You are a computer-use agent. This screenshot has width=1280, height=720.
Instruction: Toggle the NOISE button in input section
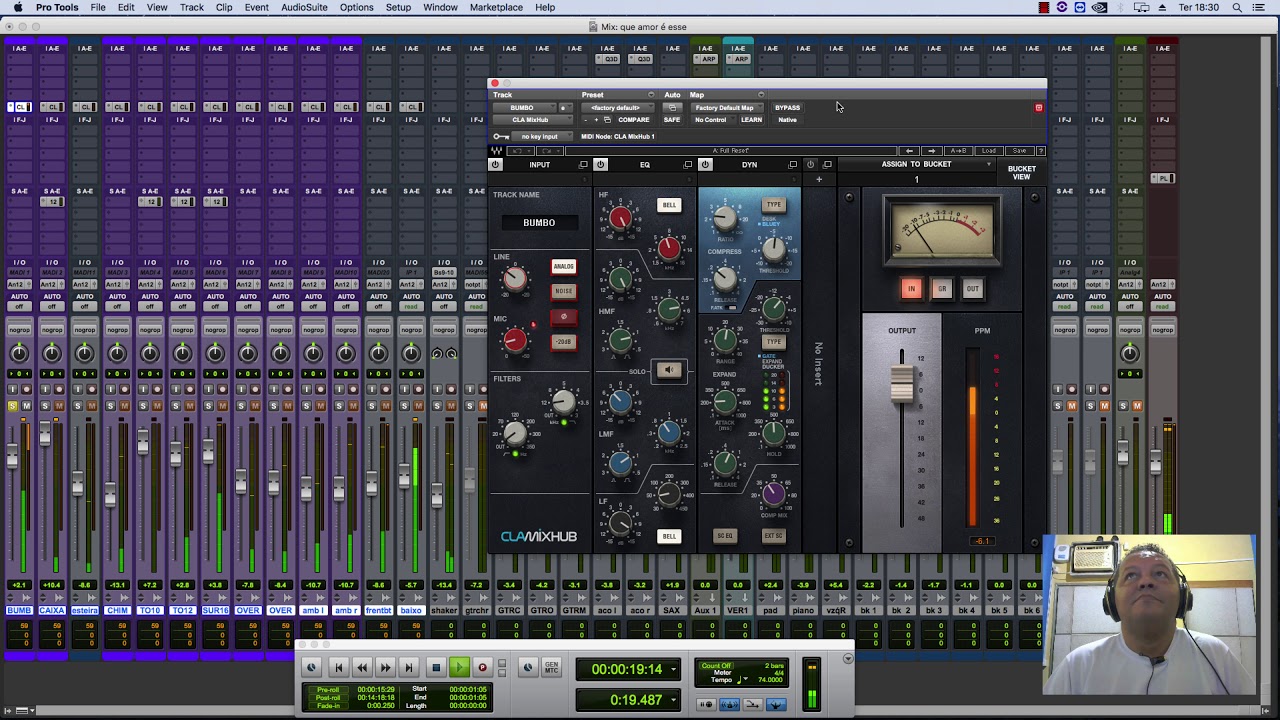[563, 291]
